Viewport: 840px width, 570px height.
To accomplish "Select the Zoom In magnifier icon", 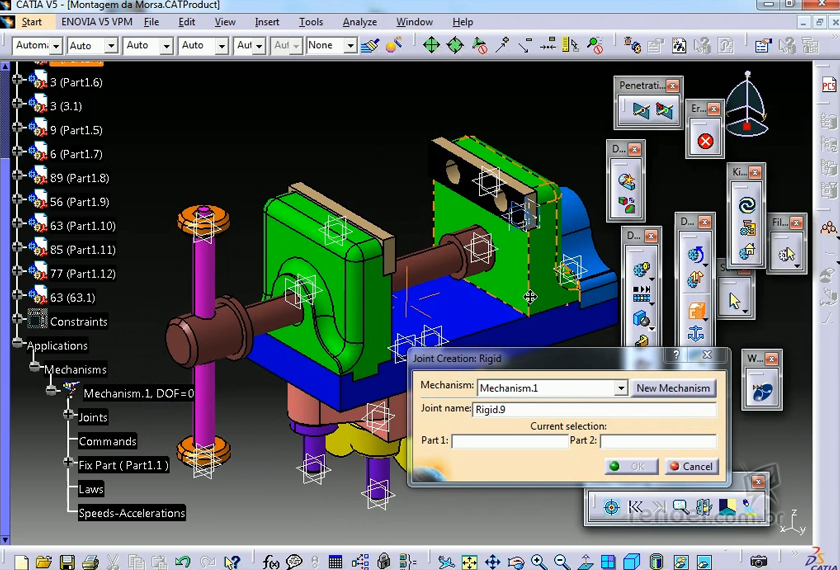I will pos(539,562).
